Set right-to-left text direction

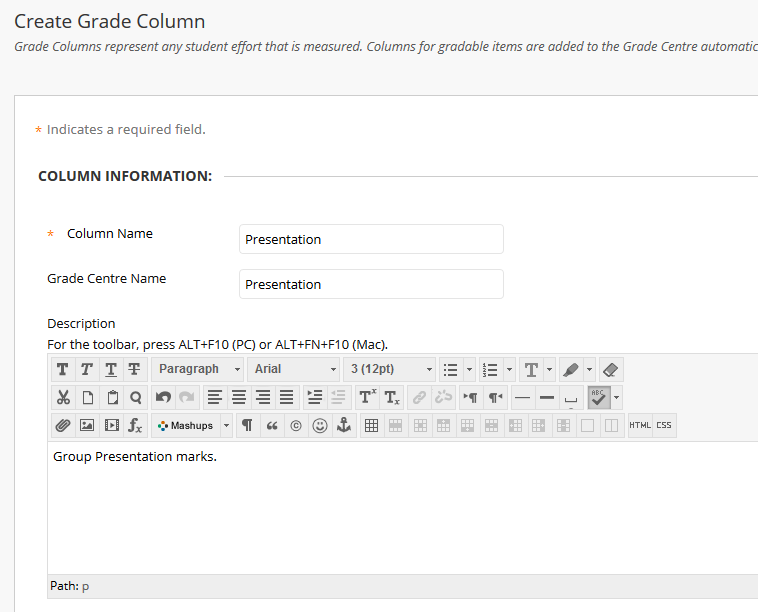[x=495, y=398]
